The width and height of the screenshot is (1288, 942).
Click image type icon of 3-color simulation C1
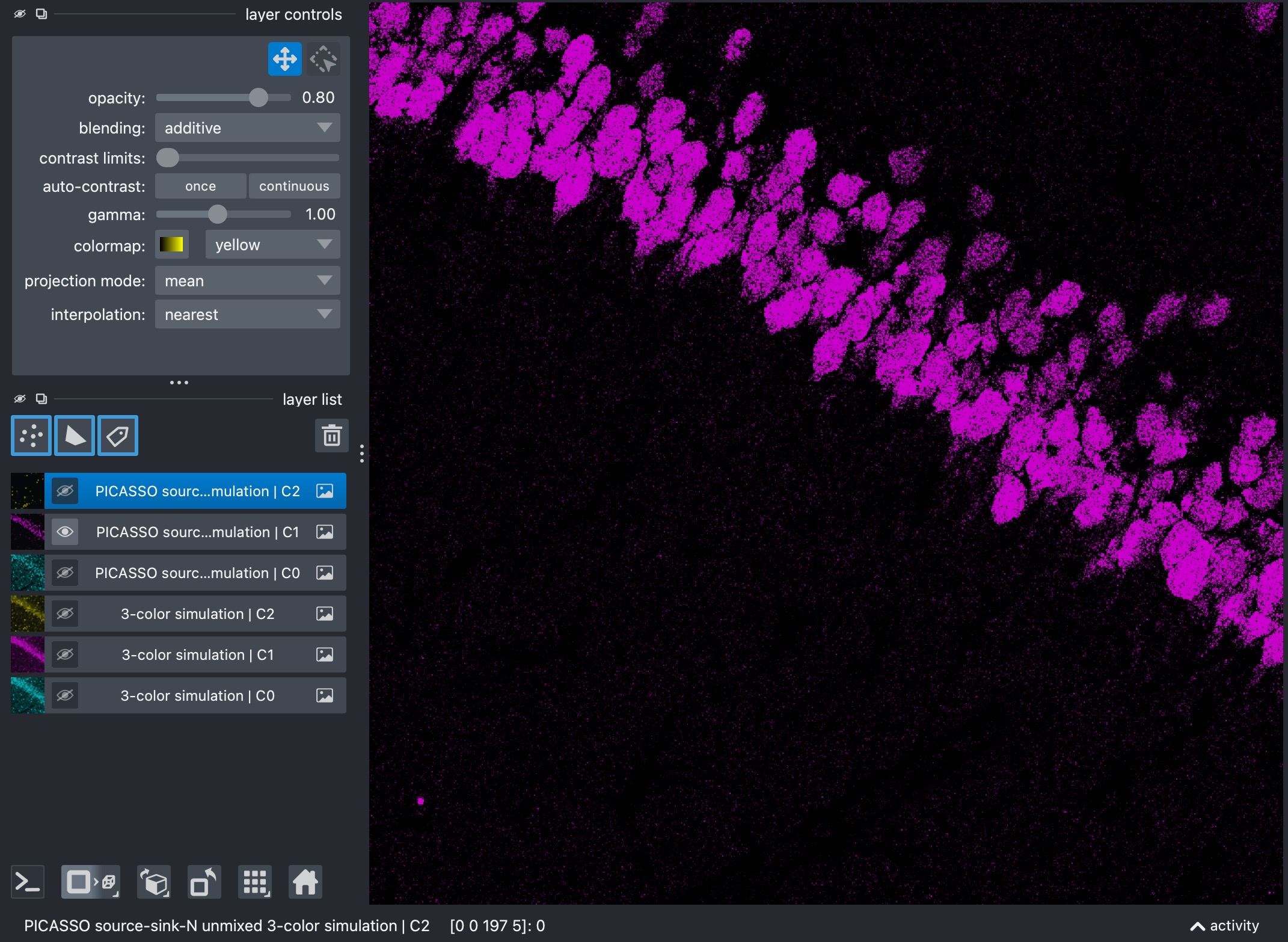coord(325,654)
